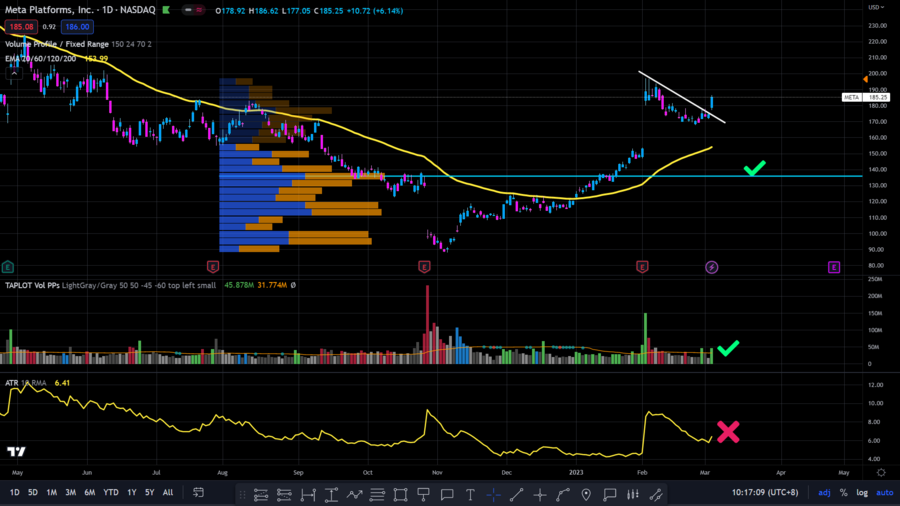Click the purple lightning event marker
The image size is (900, 506).
[x=711, y=267]
